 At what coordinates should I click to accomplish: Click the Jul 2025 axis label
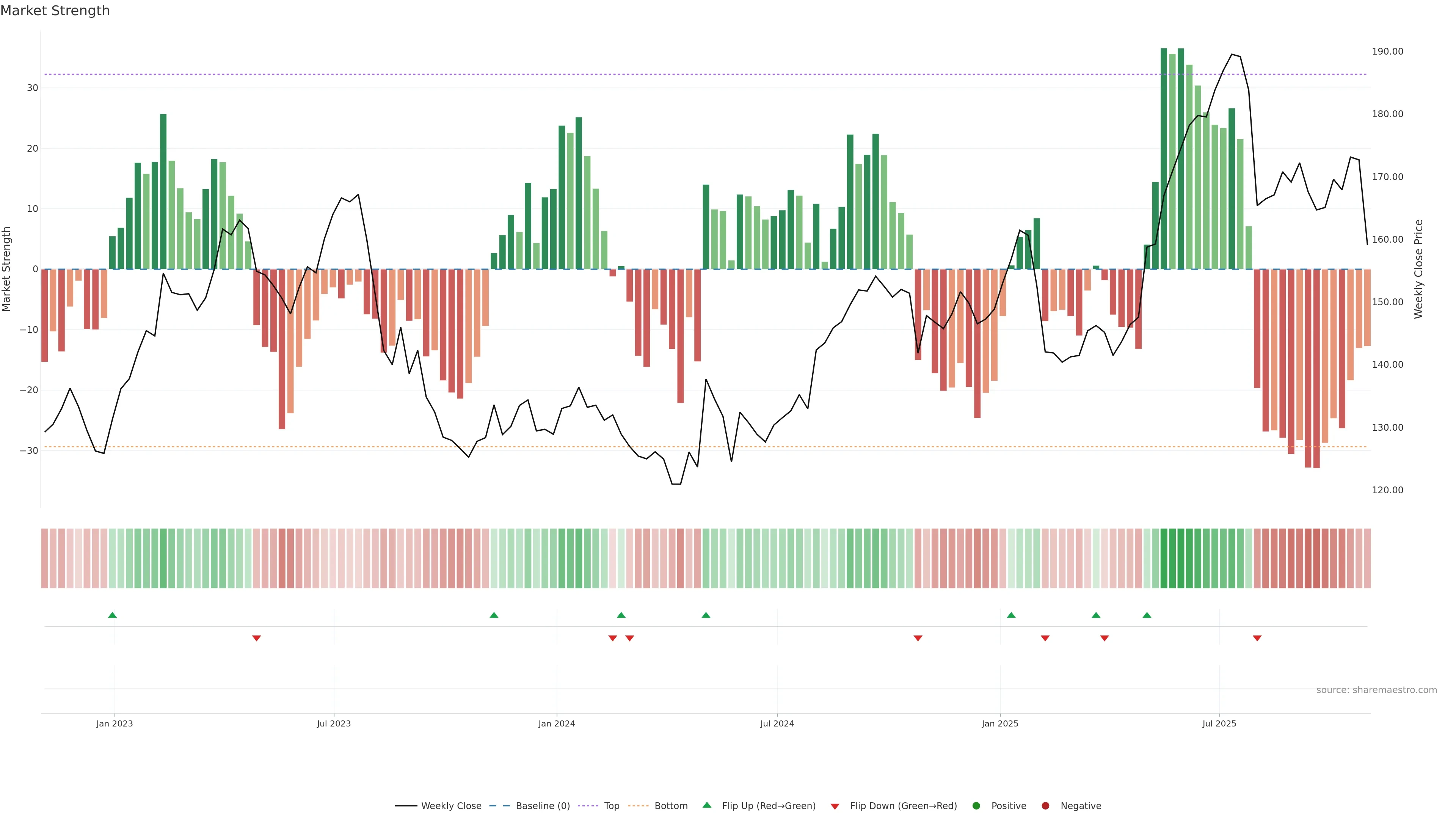[1219, 723]
